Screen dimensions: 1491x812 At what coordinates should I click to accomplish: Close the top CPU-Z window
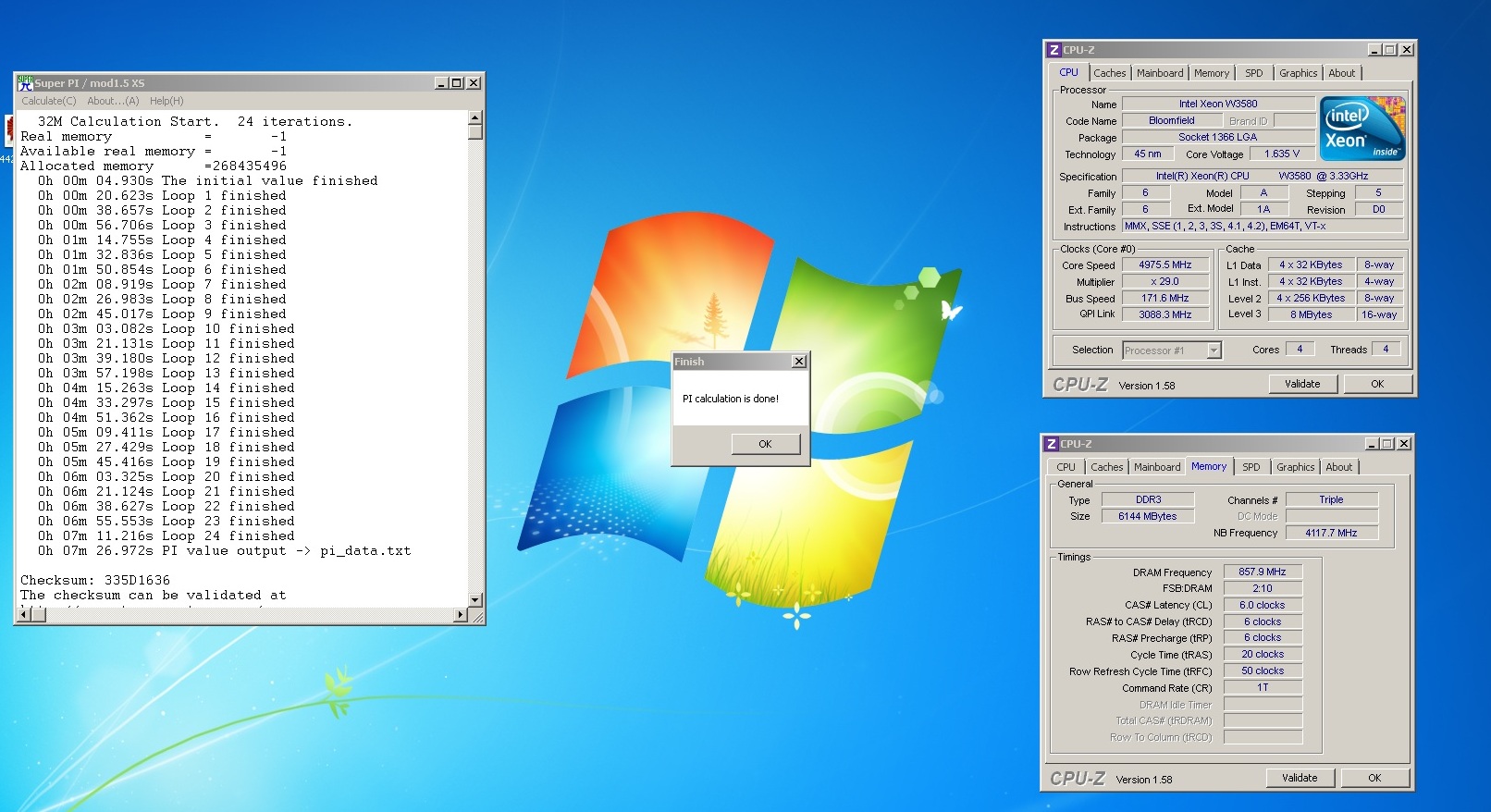point(1407,50)
